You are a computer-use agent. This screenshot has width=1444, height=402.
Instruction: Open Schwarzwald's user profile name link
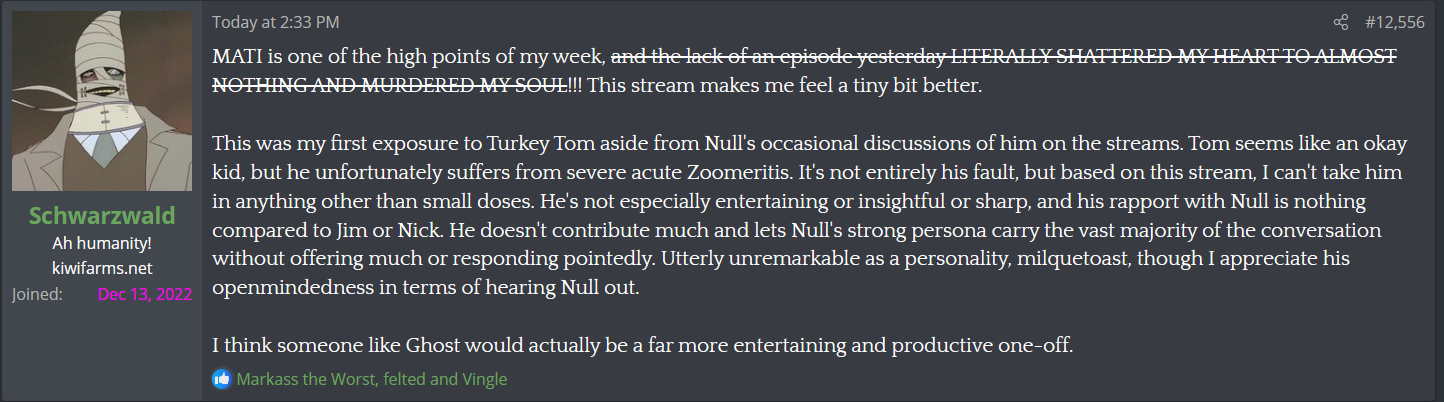(102, 216)
